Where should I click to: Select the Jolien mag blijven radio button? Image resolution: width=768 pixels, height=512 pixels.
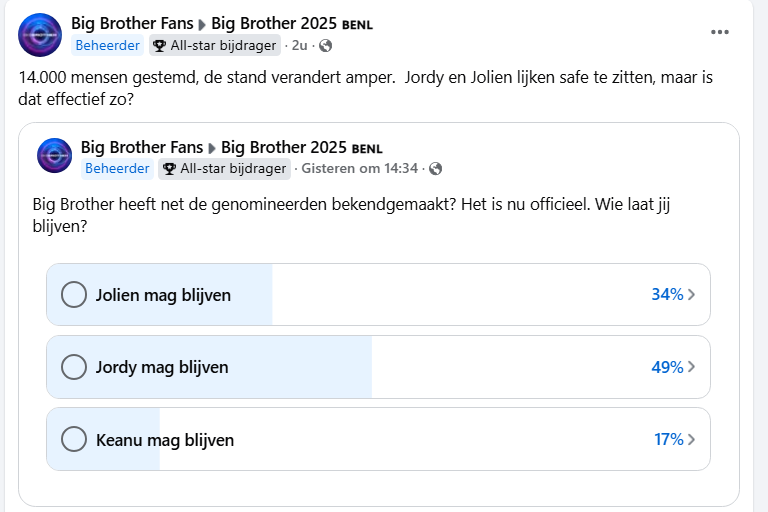[x=74, y=294]
